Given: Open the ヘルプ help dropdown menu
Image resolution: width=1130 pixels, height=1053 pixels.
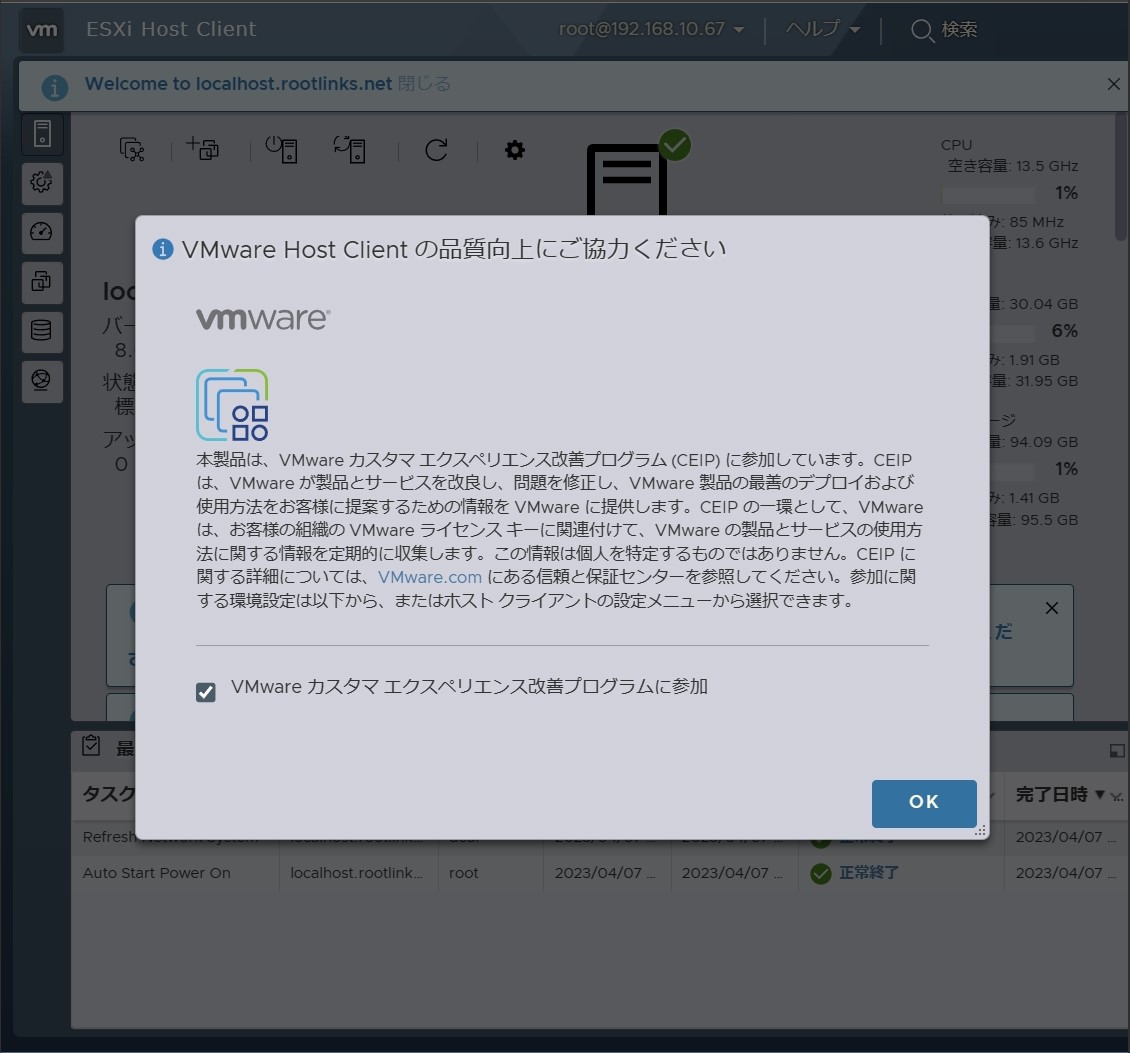Looking at the screenshot, I should [823, 29].
